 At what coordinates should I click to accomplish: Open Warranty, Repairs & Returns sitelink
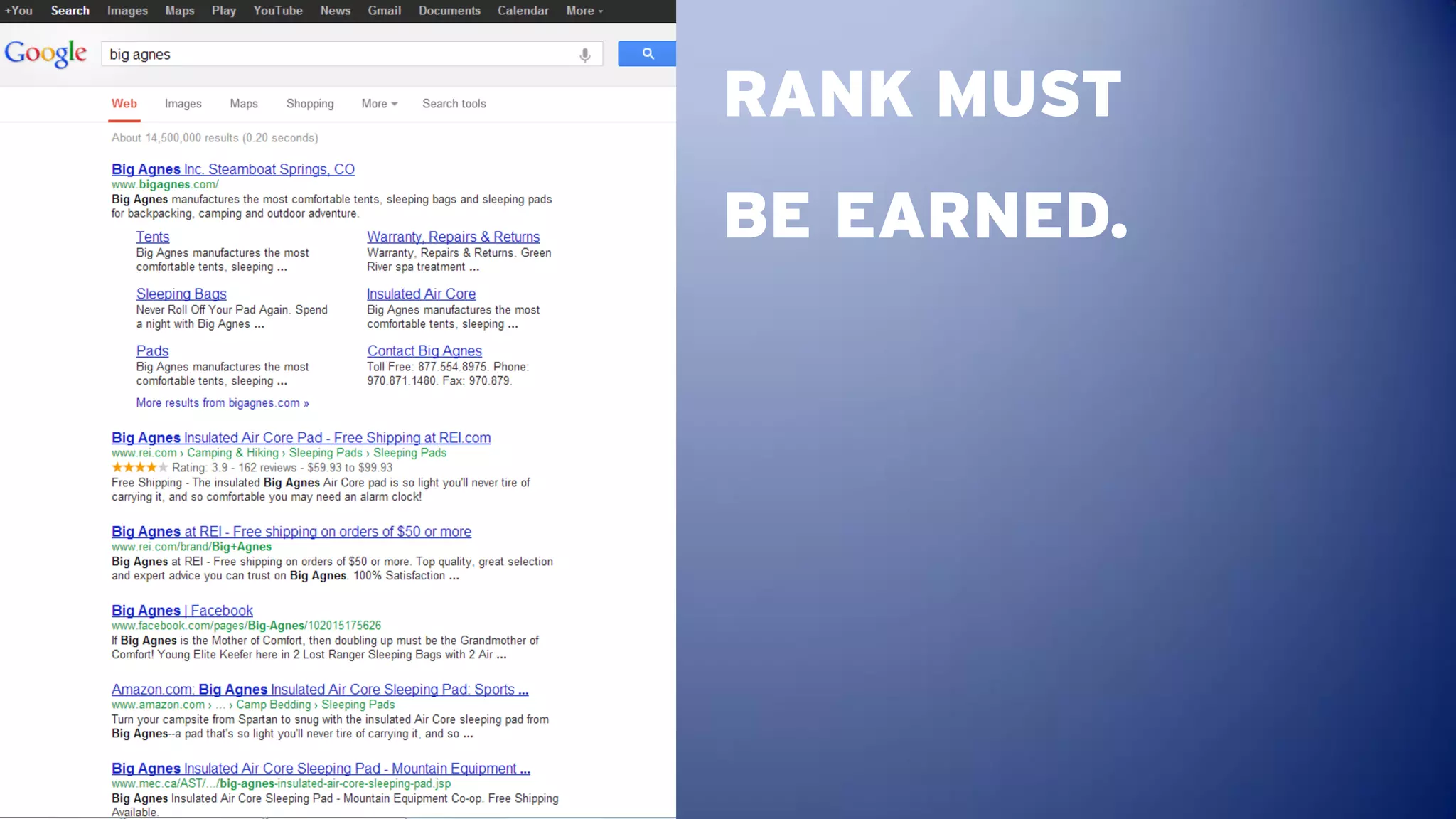click(454, 237)
